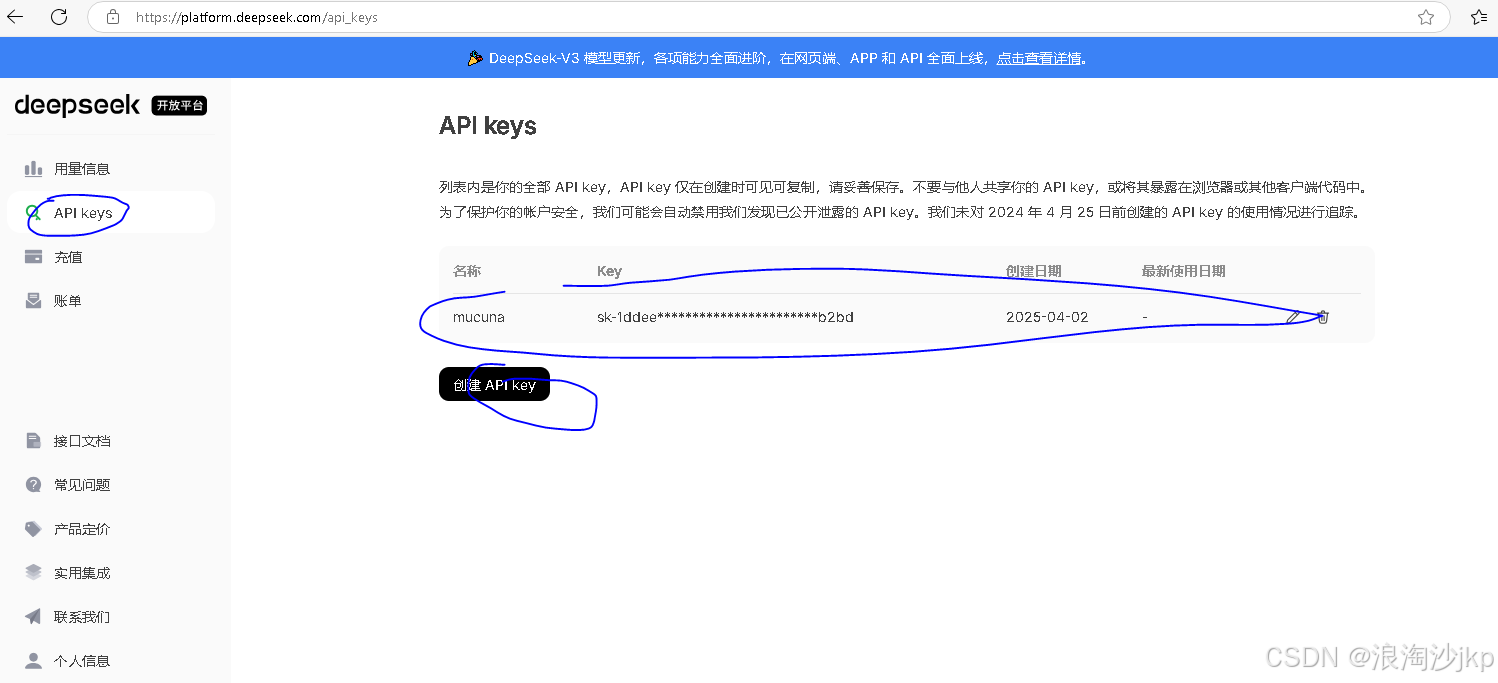Click the masked key starting with sk-1ddee
This screenshot has width=1498, height=683.
coord(725,318)
